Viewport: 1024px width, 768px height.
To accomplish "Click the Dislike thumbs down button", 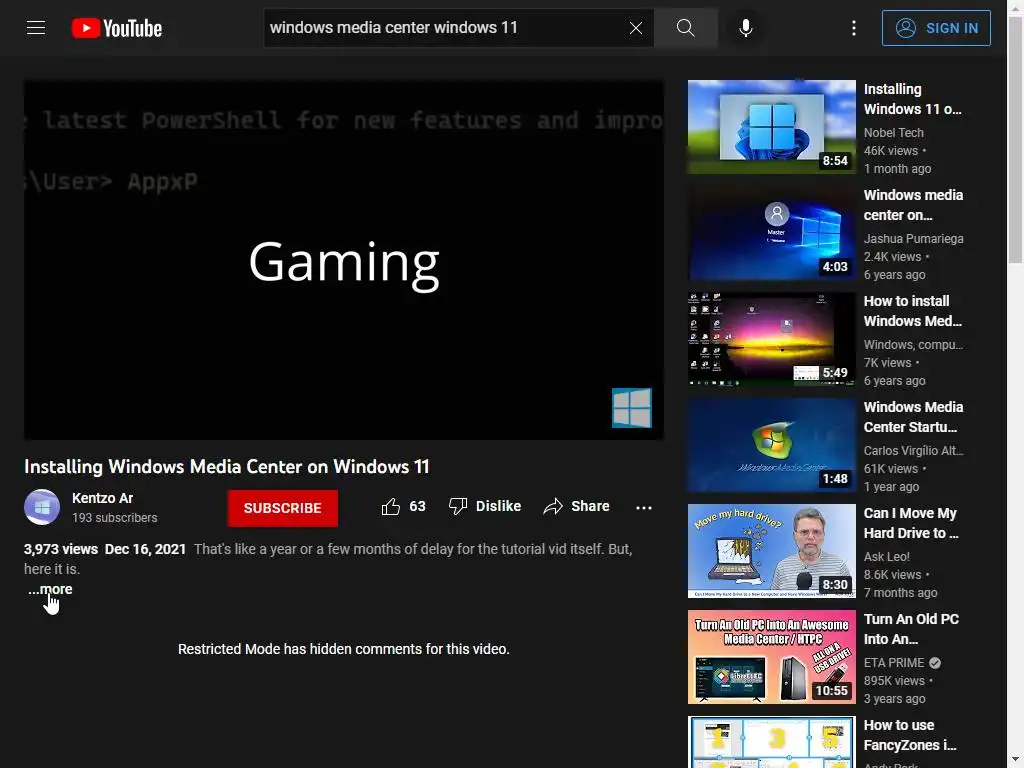I will 485,507.
